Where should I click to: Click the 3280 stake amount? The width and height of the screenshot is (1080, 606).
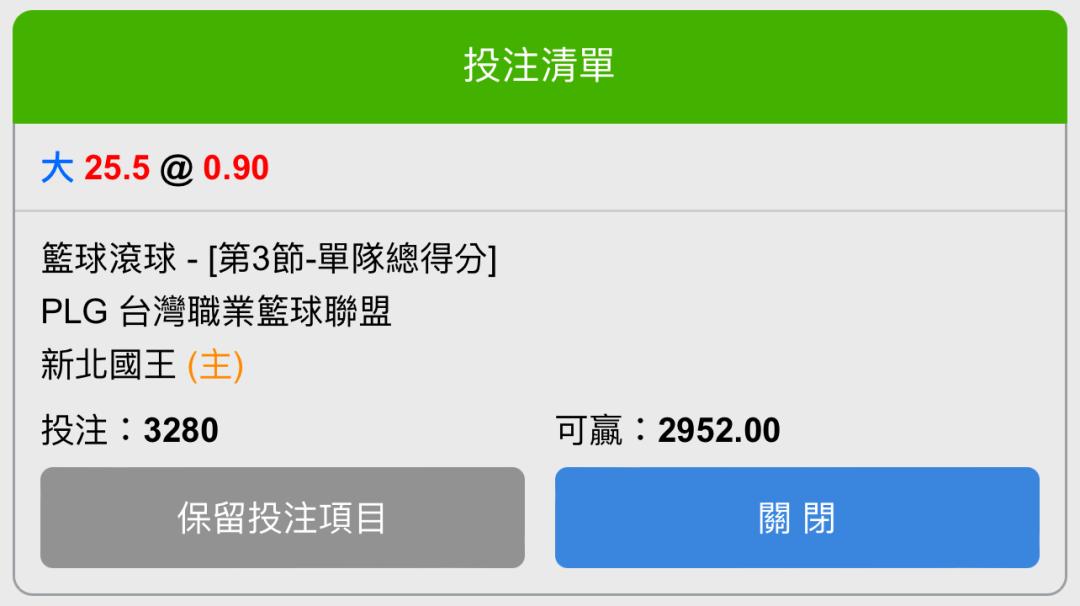click(180, 431)
